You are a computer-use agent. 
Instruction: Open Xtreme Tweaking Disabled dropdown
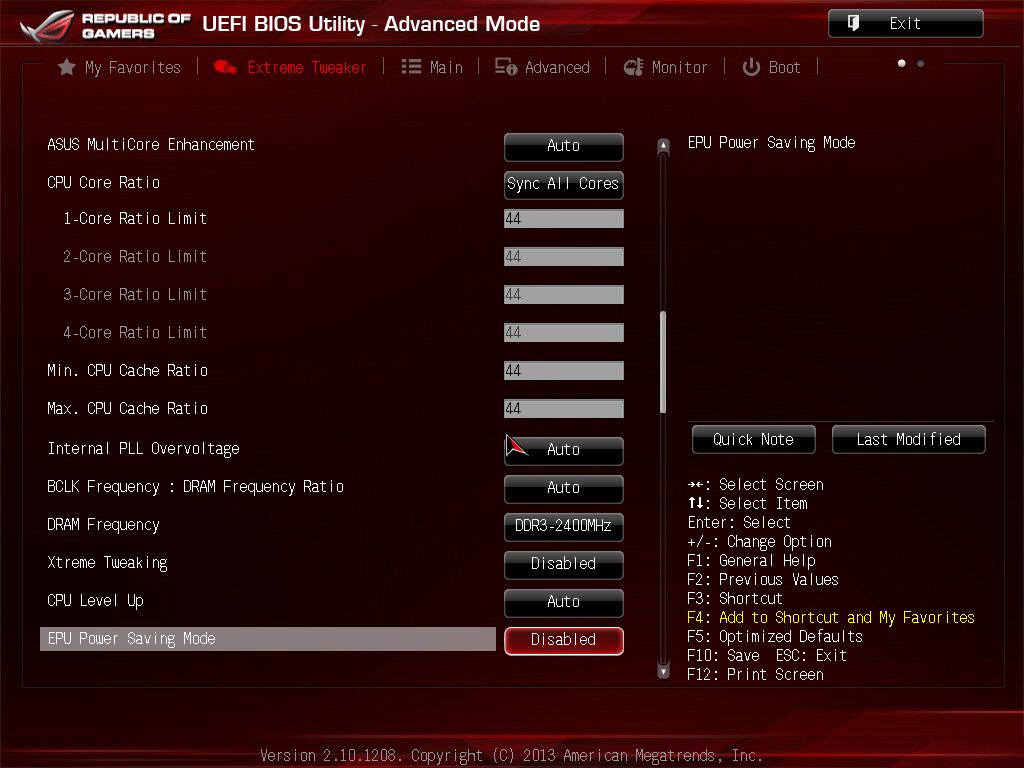[x=564, y=564]
